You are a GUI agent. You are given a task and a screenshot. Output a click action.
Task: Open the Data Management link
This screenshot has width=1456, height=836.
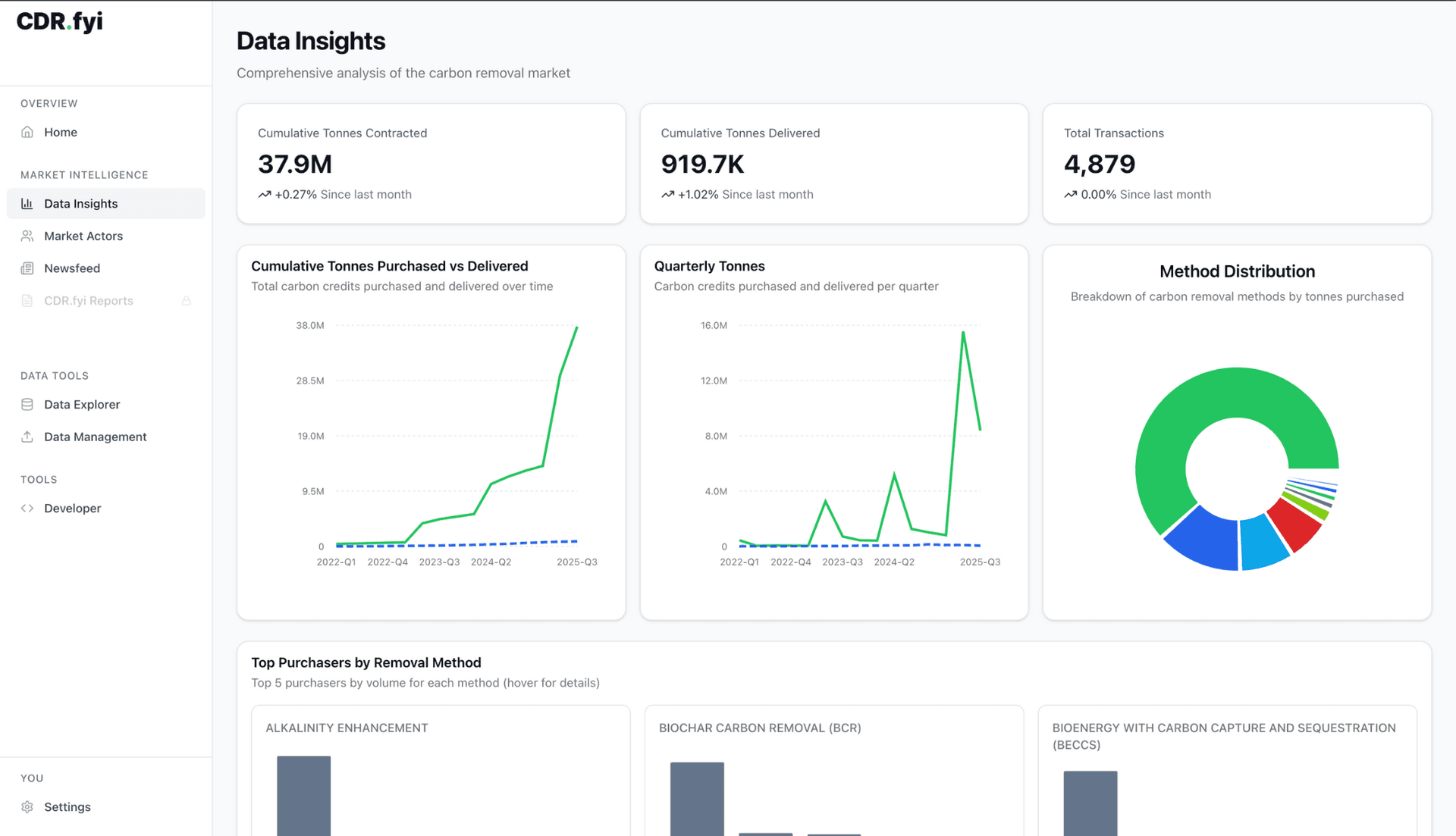96,437
